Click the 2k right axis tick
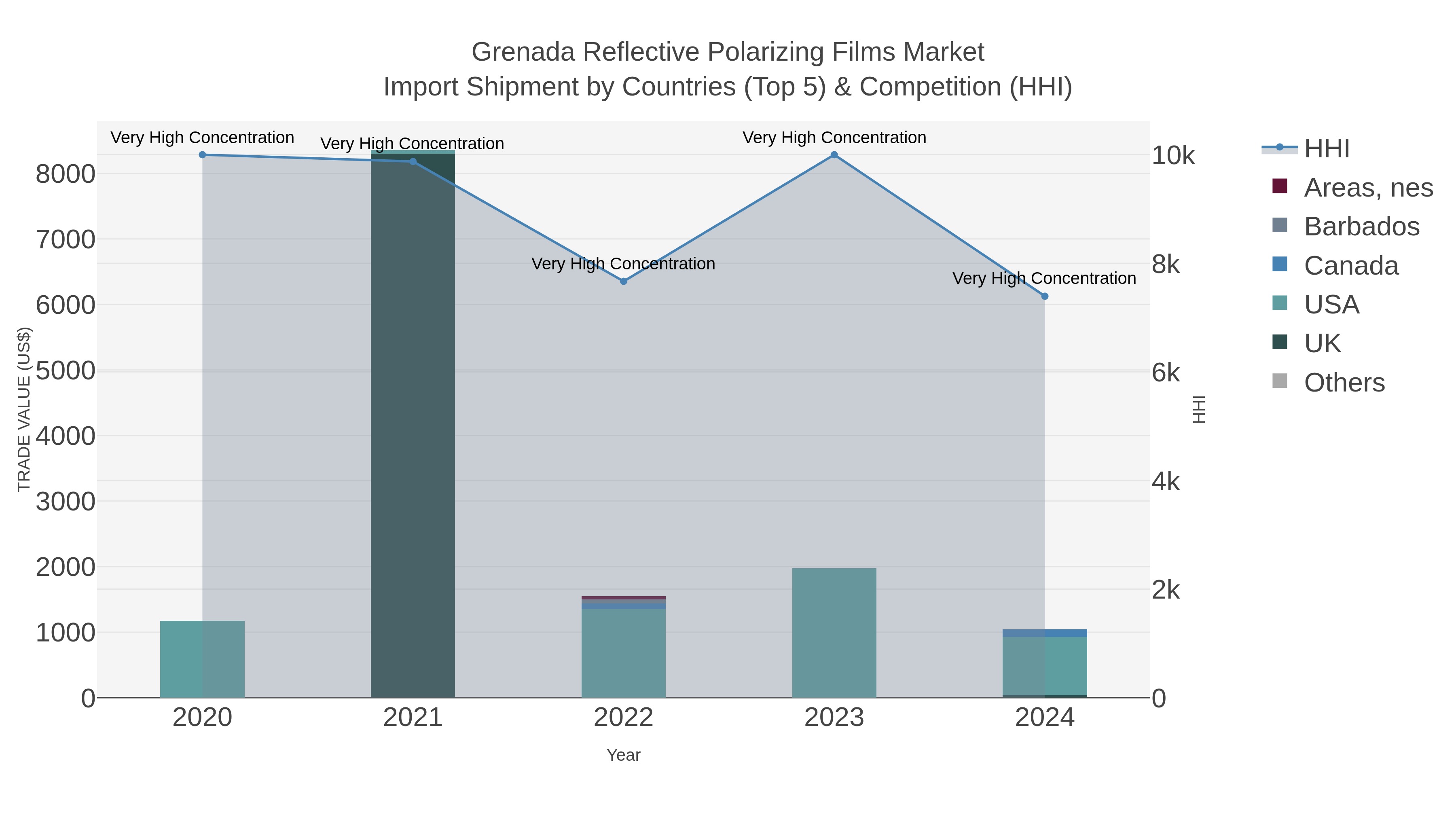1456x819 pixels. click(x=1166, y=590)
